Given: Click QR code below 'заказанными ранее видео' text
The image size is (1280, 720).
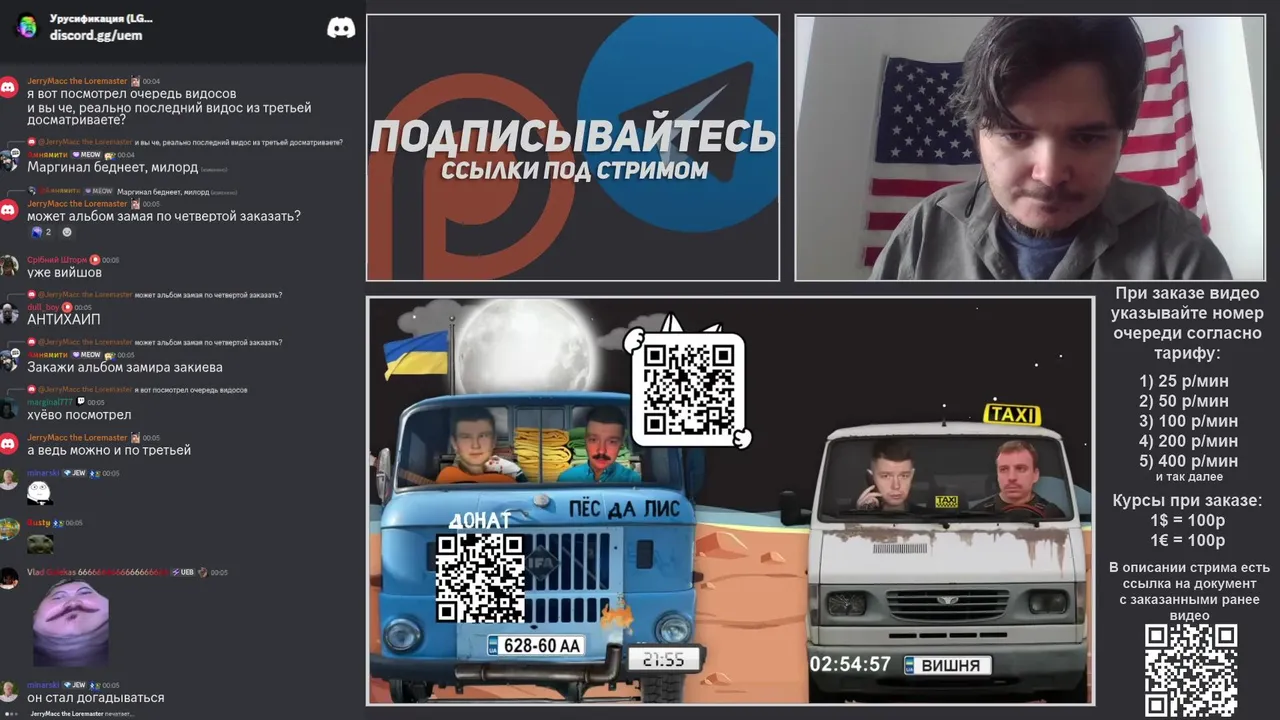Looking at the screenshot, I should (1191, 670).
